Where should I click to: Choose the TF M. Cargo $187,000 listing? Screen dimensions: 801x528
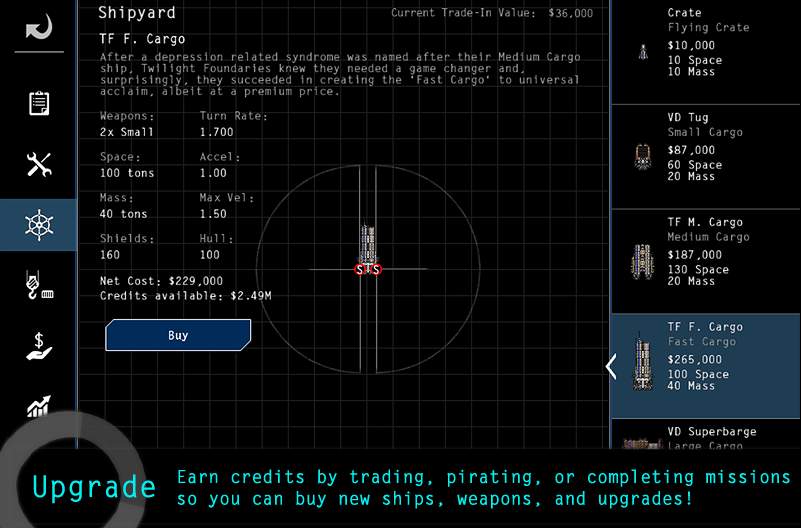coord(720,252)
